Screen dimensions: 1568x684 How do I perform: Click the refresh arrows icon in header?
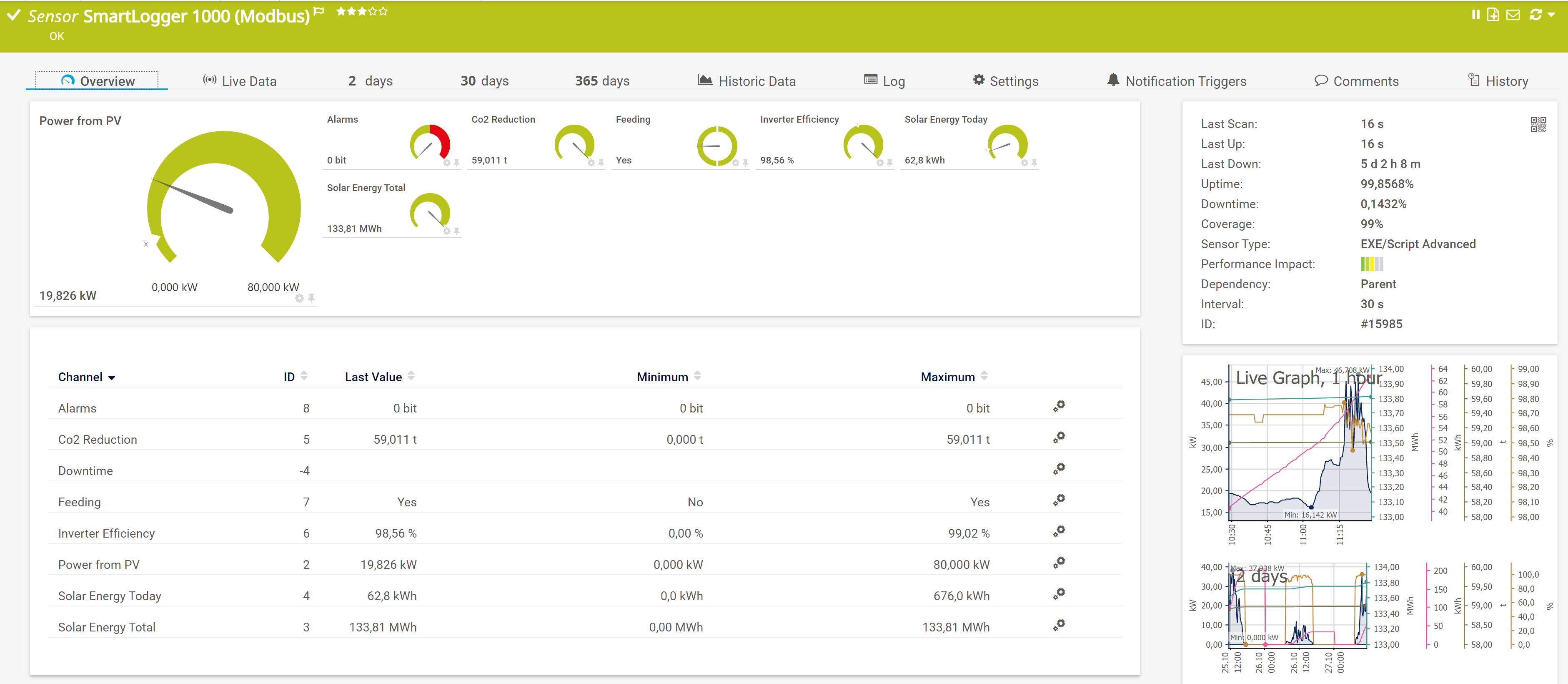(1535, 15)
